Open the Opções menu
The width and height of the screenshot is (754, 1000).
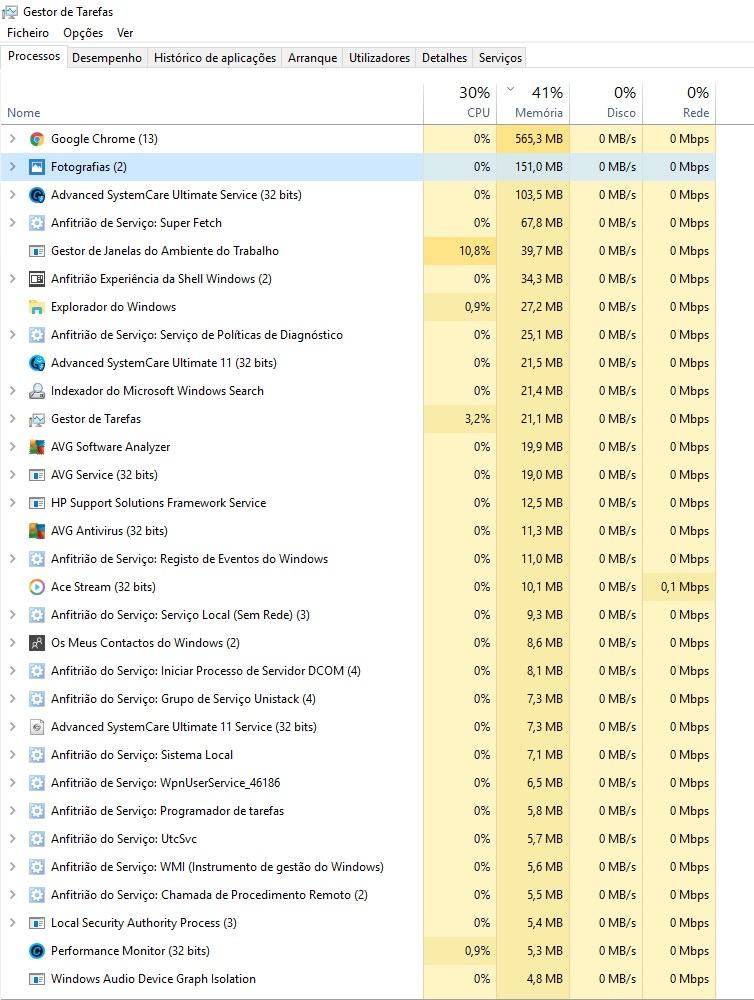(83, 33)
